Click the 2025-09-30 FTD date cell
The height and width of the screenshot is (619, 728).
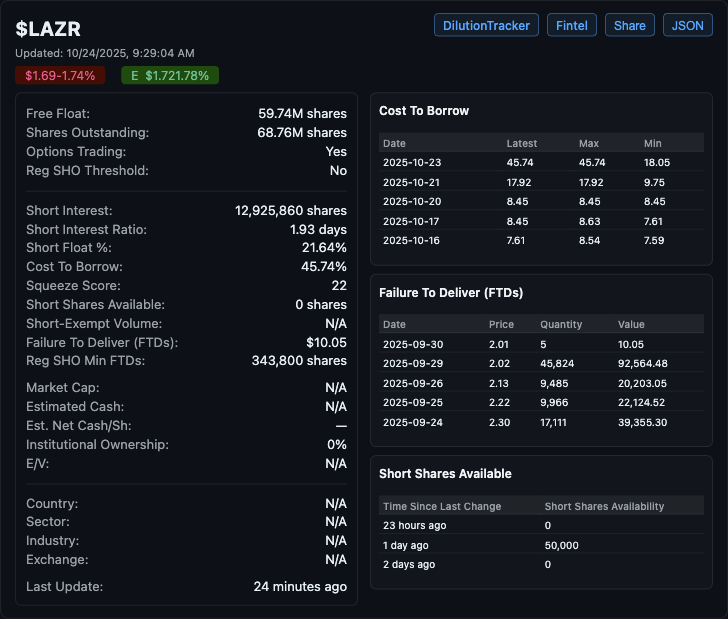(413, 345)
